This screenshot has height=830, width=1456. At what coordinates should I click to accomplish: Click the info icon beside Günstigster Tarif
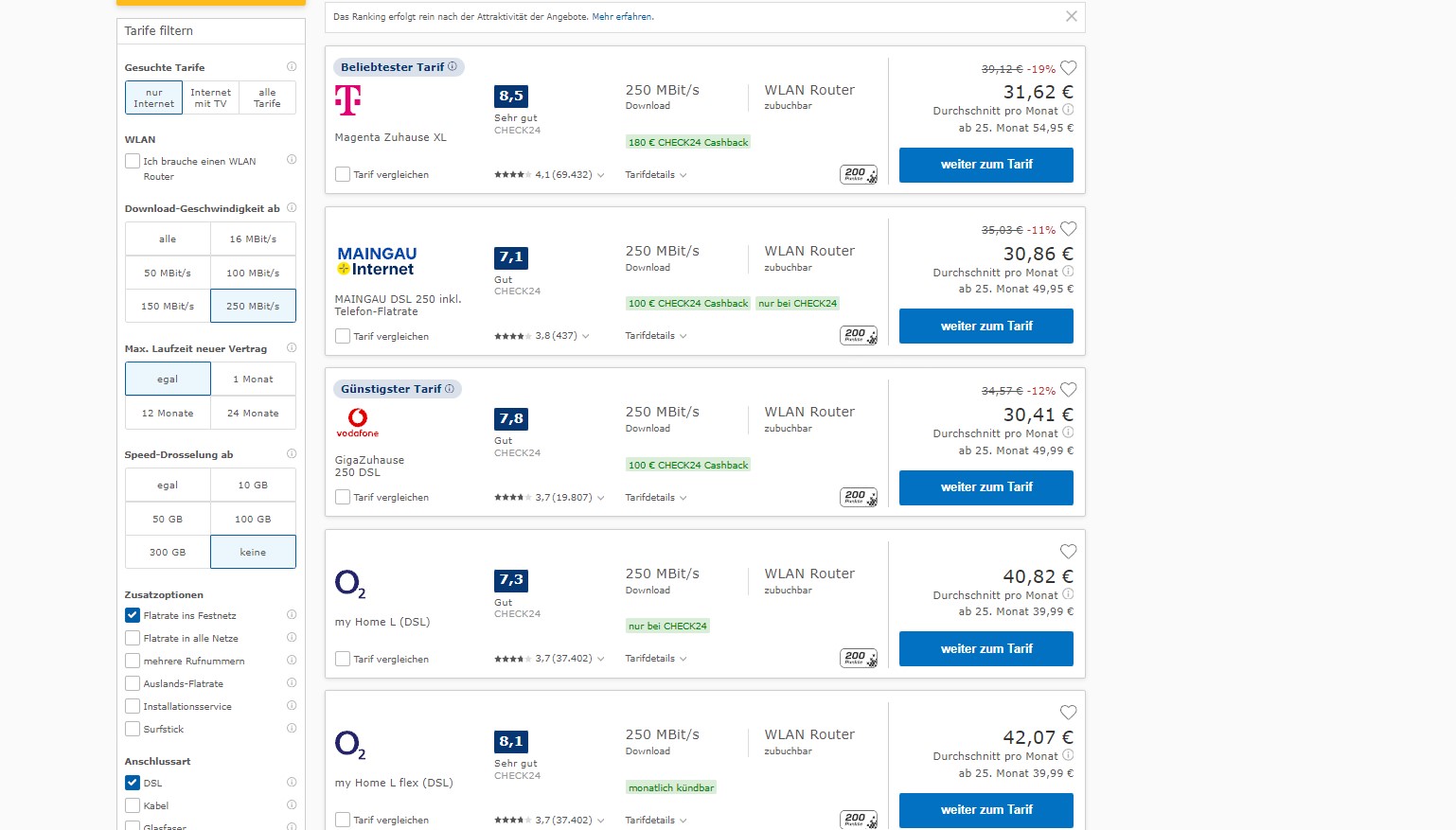450,389
